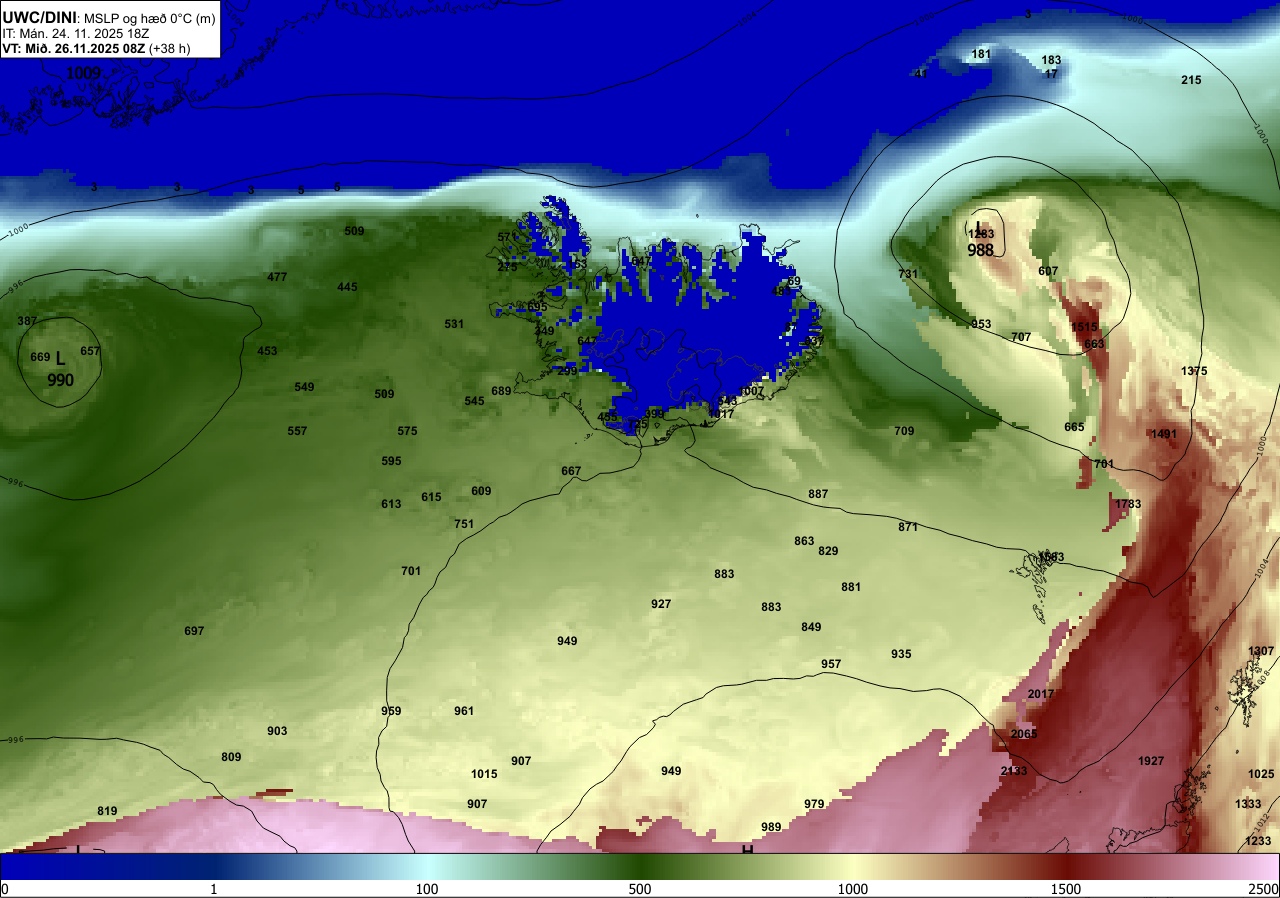
Task: Click the height value 819
Action: click(107, 811)
